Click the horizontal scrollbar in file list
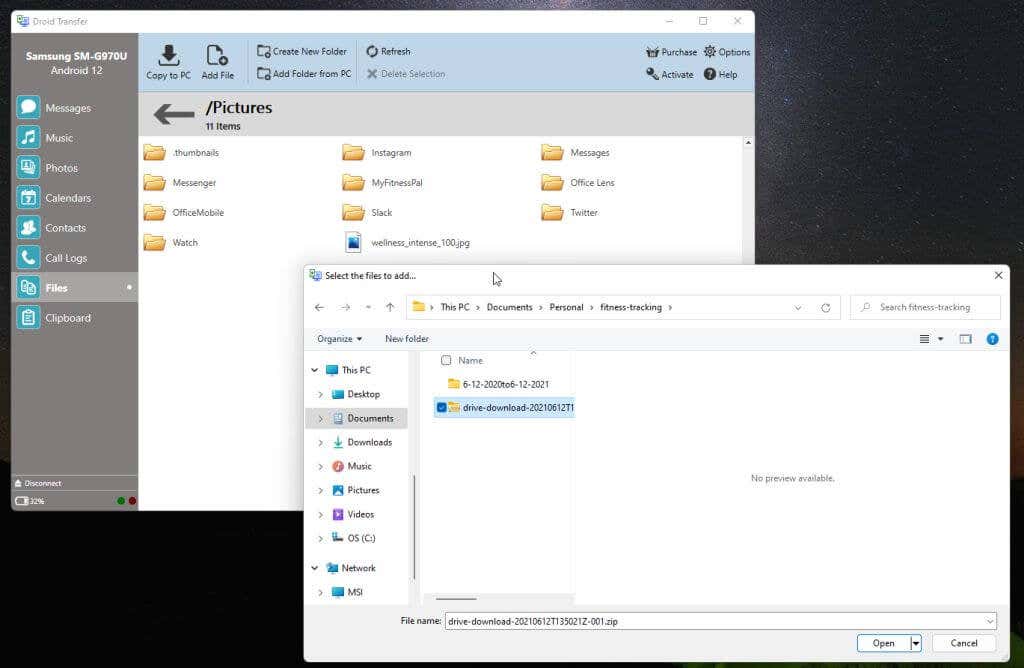The image size is (1024, 668). click(456, 599)
